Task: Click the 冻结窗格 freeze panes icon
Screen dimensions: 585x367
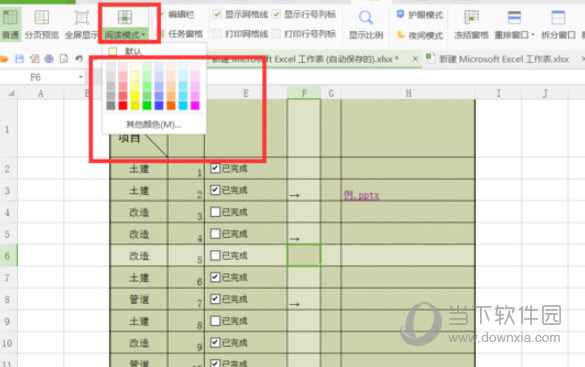Action: point(471,18)
